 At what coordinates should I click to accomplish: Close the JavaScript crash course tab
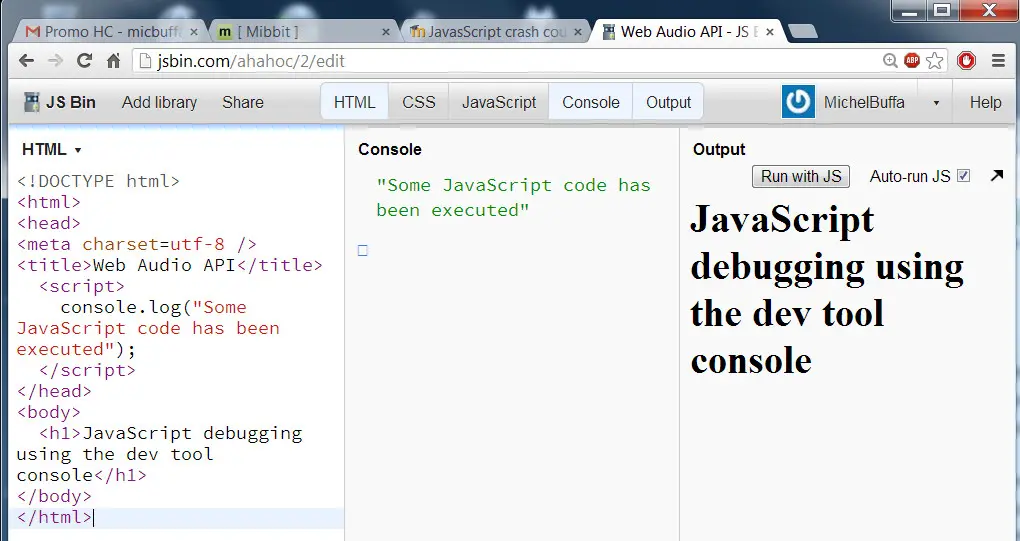tap(578, 32)
